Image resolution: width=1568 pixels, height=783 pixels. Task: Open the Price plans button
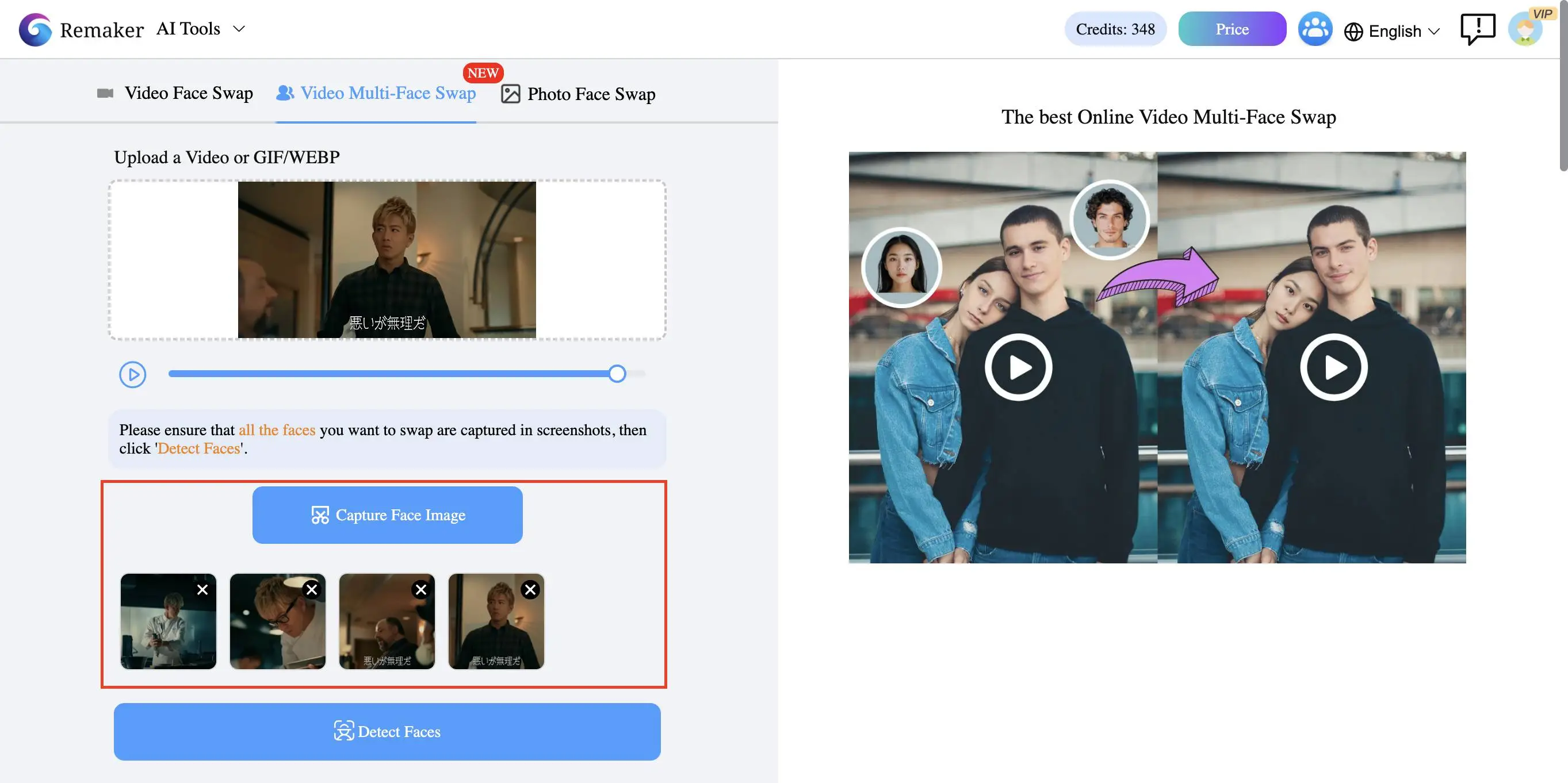(1232, 29)
